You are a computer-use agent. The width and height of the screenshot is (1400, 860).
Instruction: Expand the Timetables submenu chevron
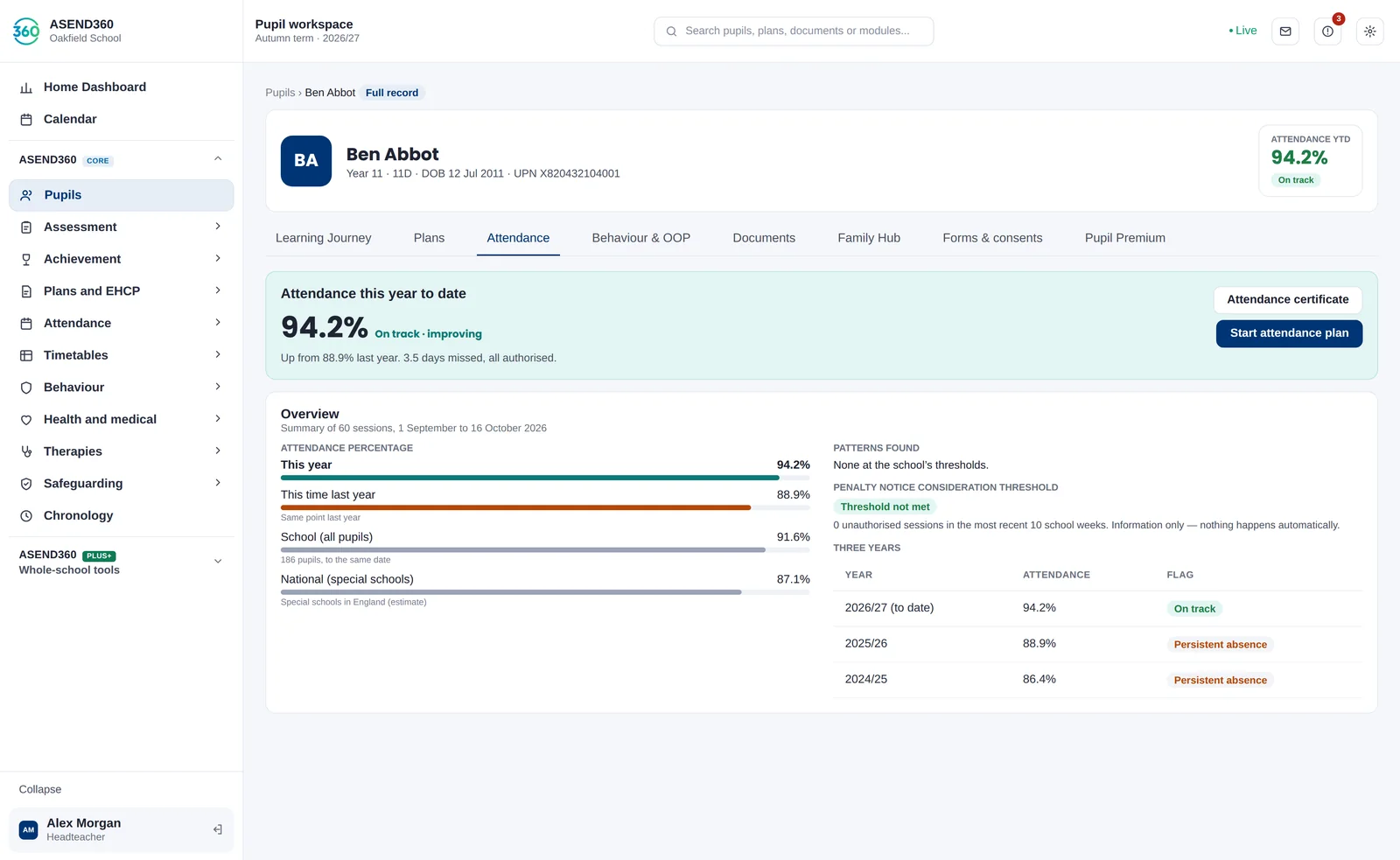click(218, 355)
